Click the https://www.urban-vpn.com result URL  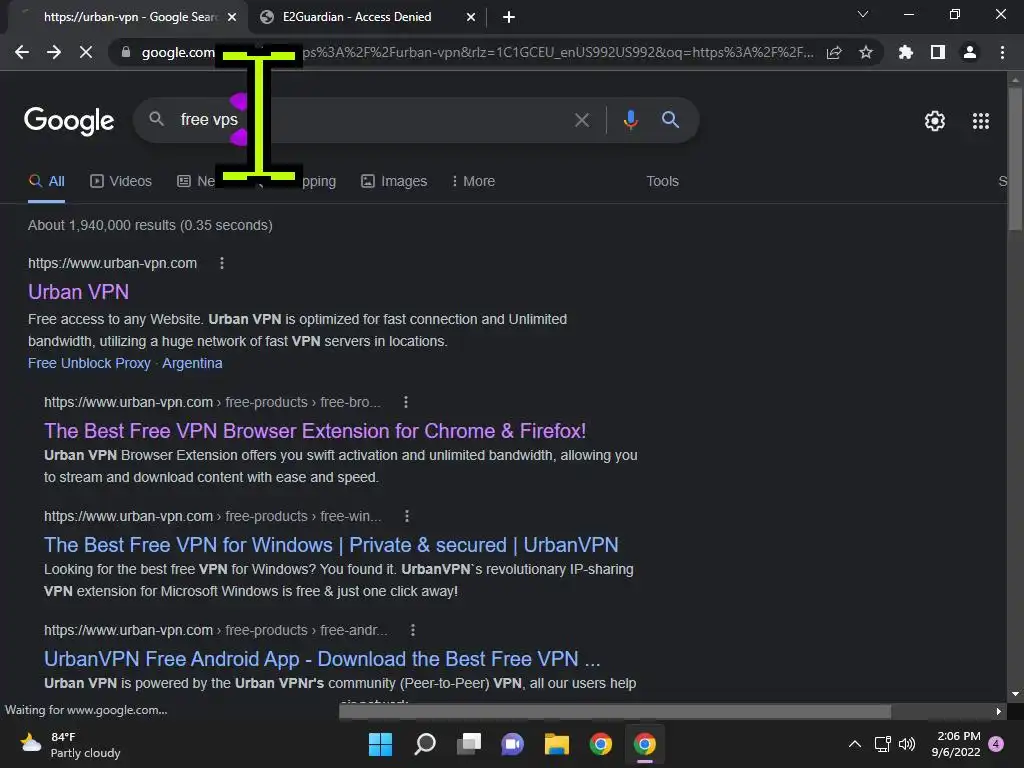tap(112, 263)
